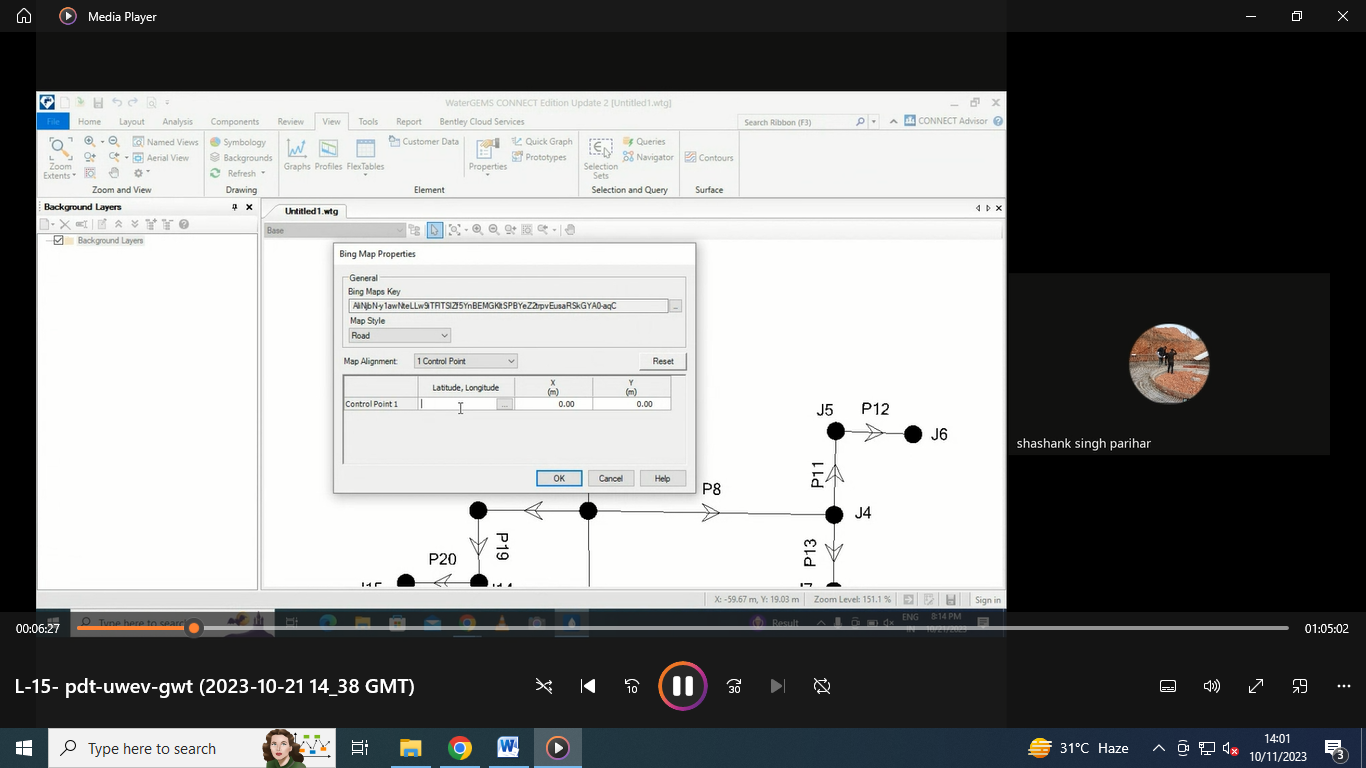
Task: Click the Contours ribbon item
Action: (x=709, y=158)
